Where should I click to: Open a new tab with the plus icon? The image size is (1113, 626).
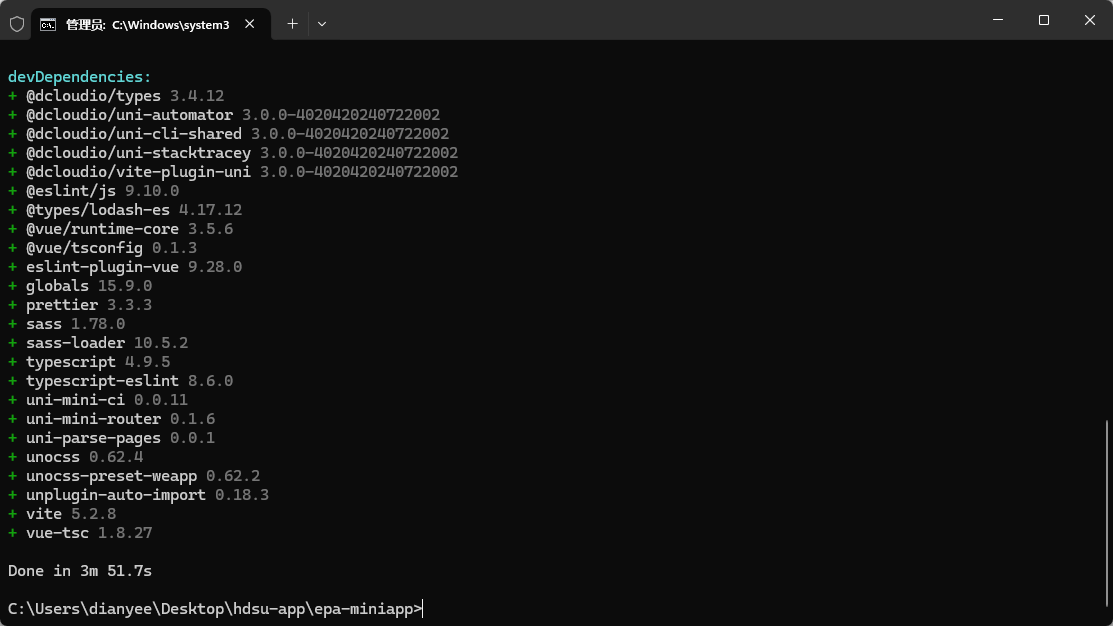292,23
